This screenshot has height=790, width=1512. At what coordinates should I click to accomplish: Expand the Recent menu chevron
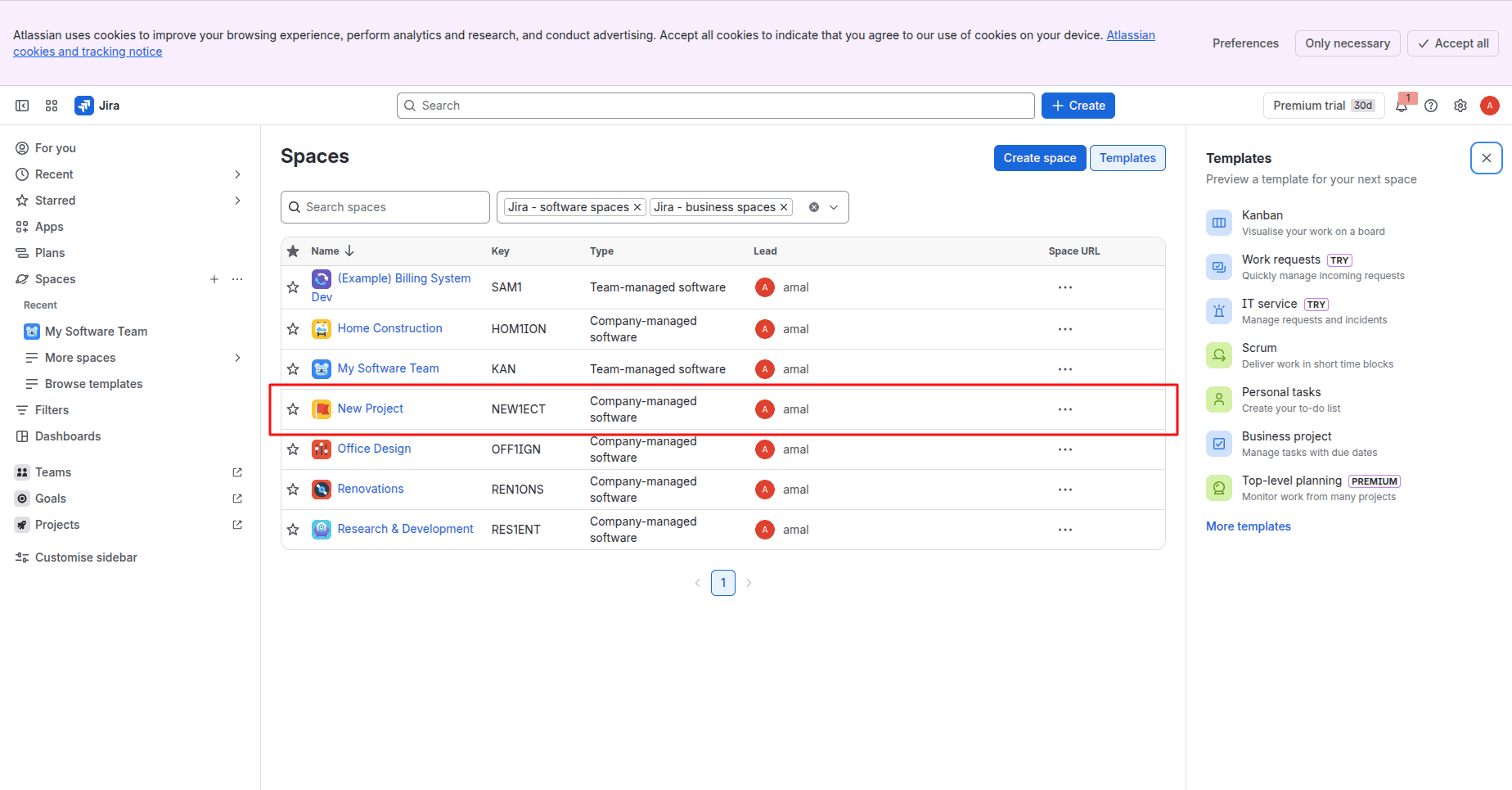tap(237, 174)
